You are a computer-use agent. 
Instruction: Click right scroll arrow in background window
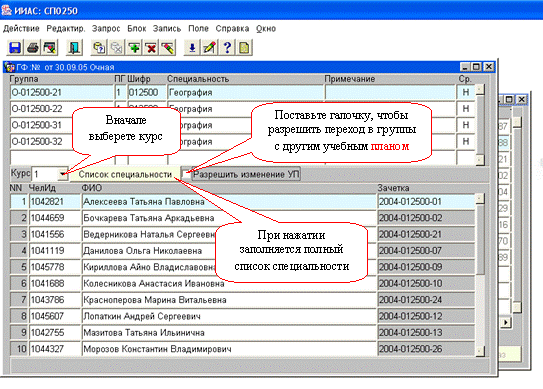(506, 322)
